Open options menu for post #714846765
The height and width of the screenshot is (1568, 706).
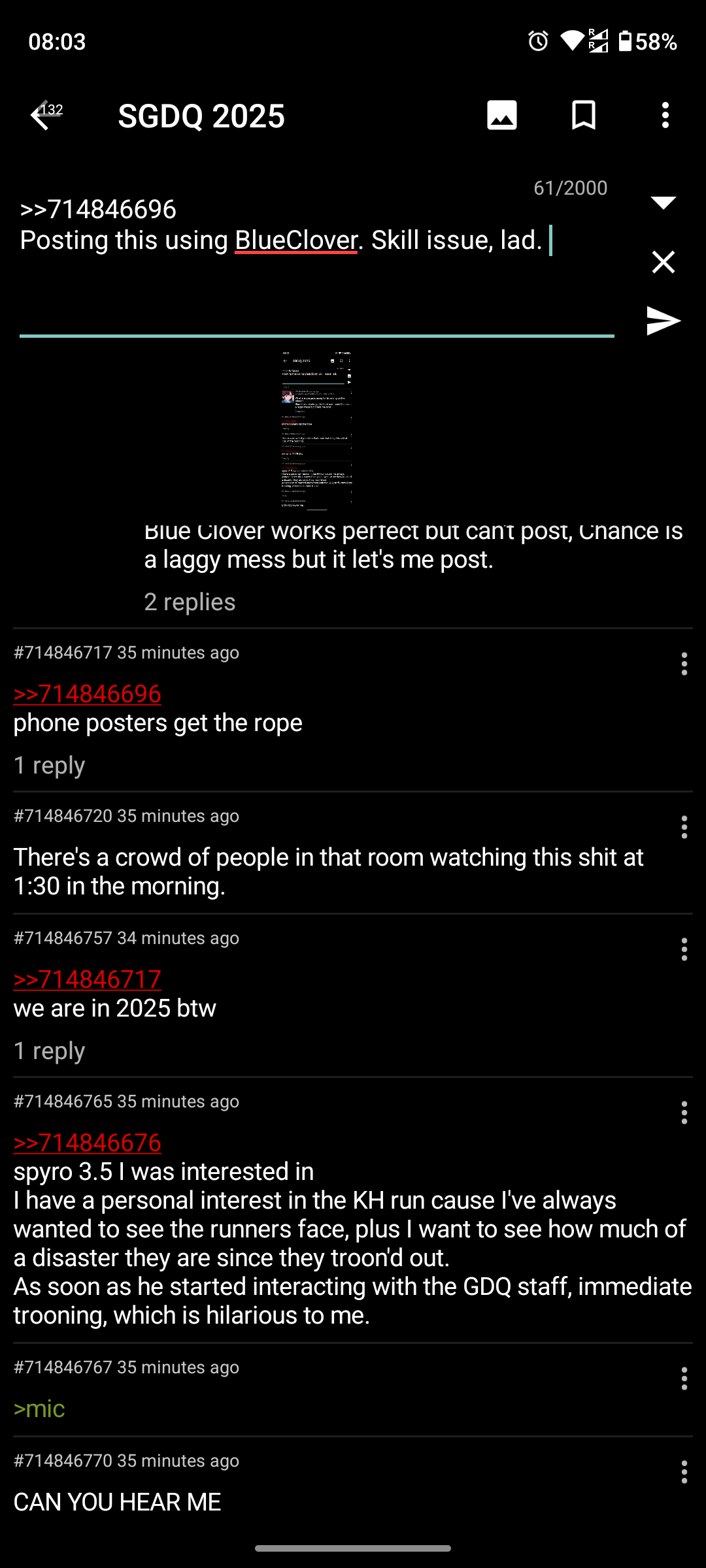(684, 1113)
